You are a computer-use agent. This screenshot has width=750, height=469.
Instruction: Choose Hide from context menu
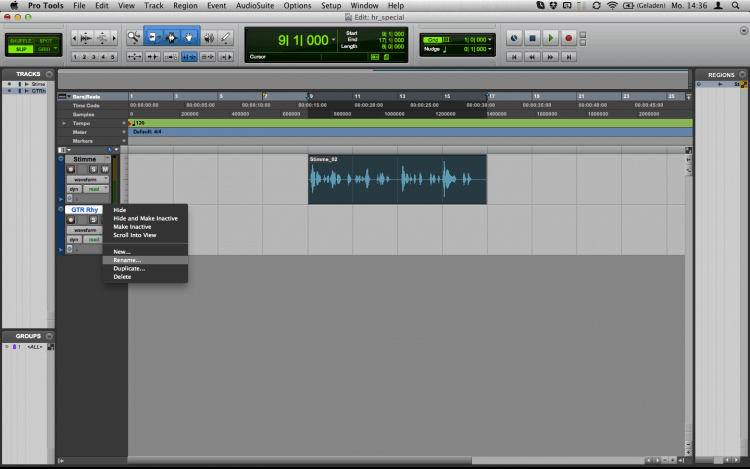[x=145, y=210]
